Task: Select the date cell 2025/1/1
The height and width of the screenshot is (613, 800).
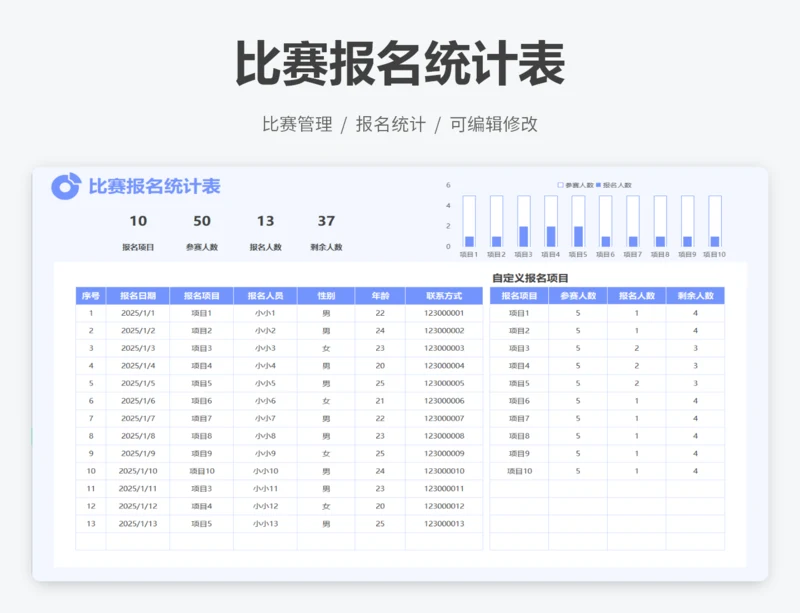Action: click(x=138, y=313)
